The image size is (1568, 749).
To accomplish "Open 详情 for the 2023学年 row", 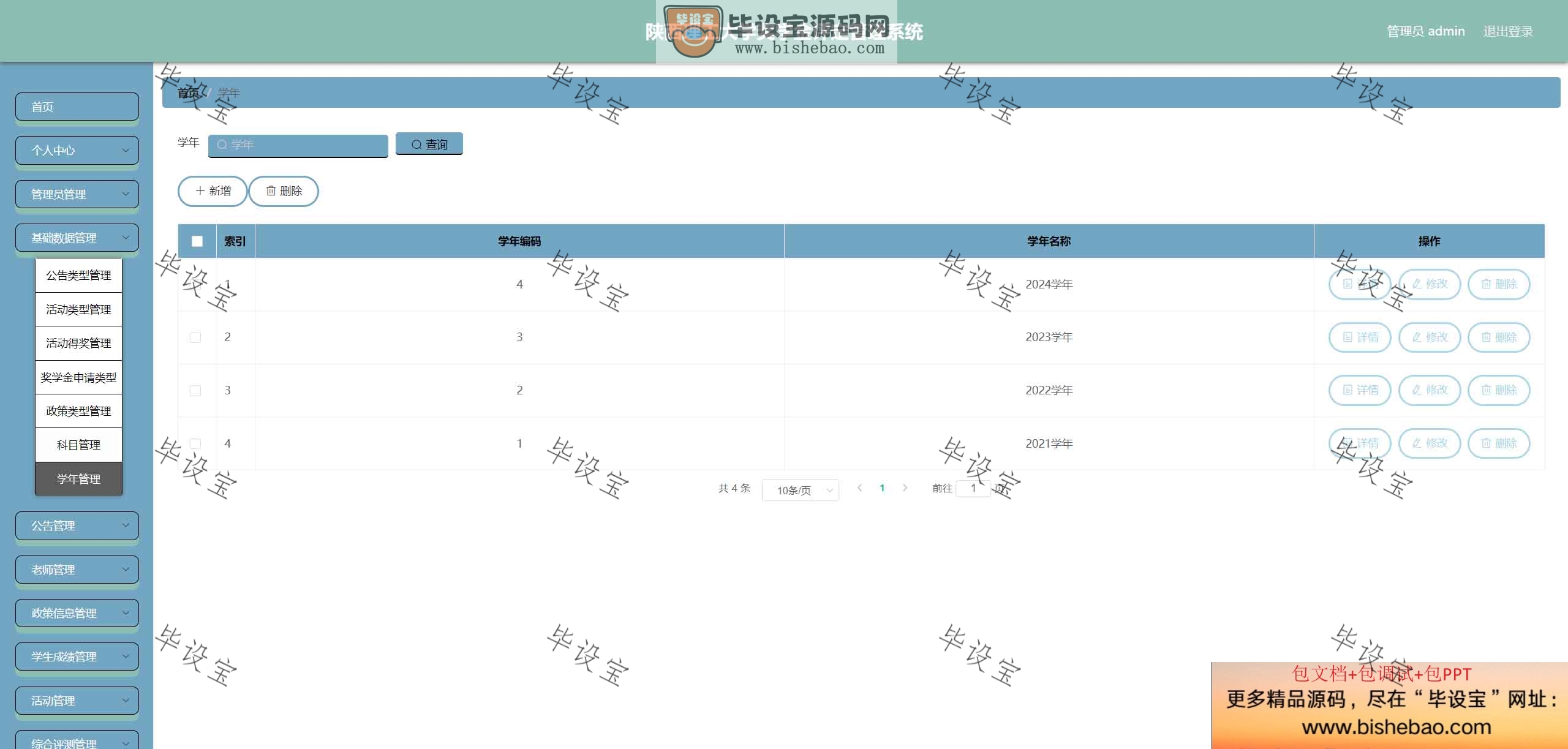I will (x=1360, y=337).
